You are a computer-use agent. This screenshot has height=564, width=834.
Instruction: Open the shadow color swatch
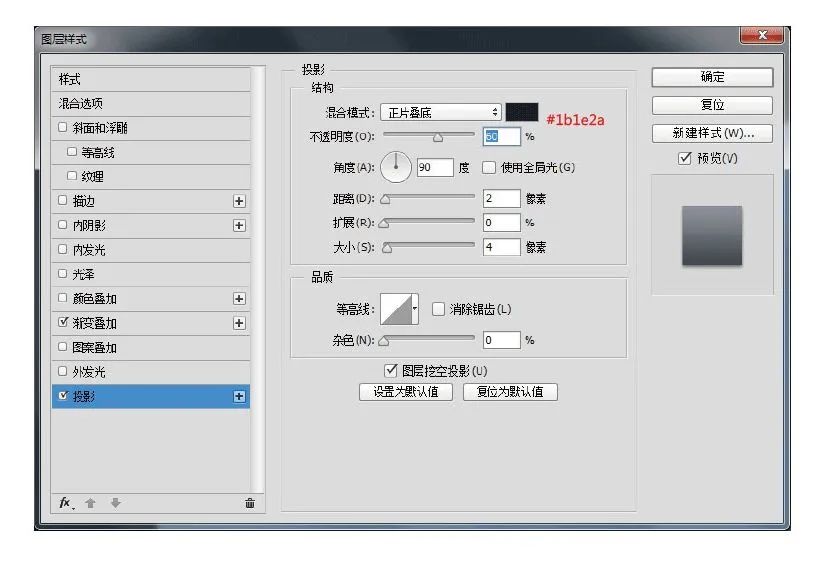coord(522,112)
